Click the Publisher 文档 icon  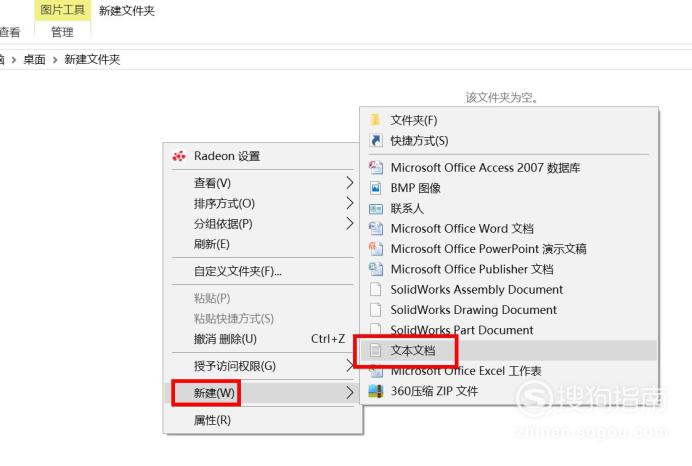coord(376,269)
